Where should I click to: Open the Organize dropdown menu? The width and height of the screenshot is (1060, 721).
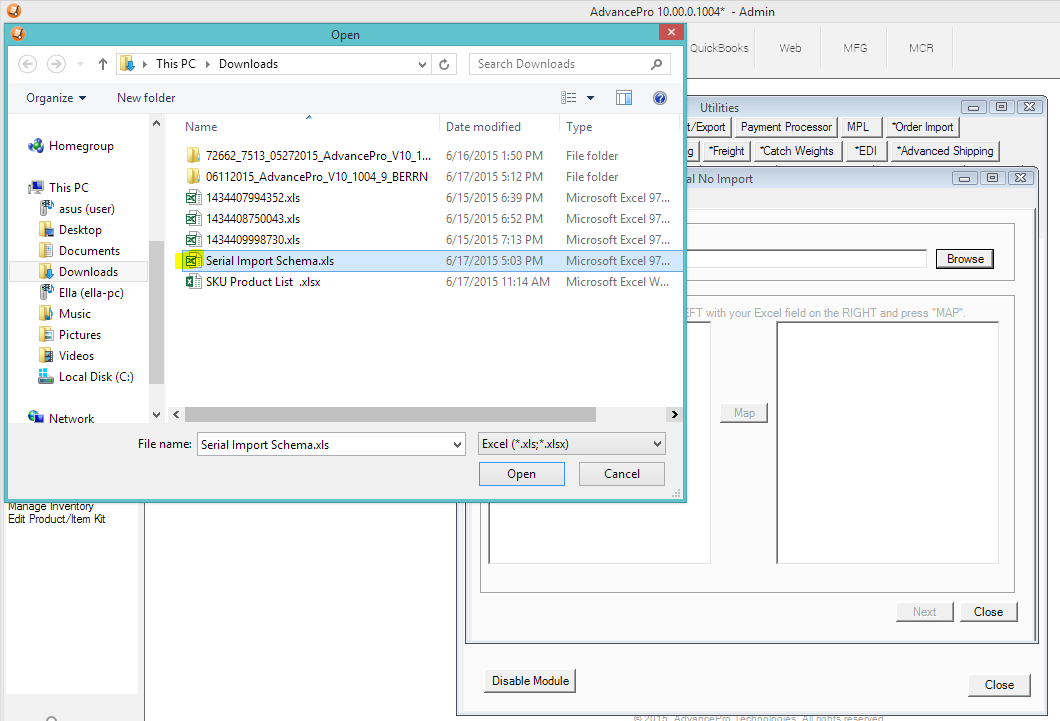pyautogui.click(x=56, y=98)
